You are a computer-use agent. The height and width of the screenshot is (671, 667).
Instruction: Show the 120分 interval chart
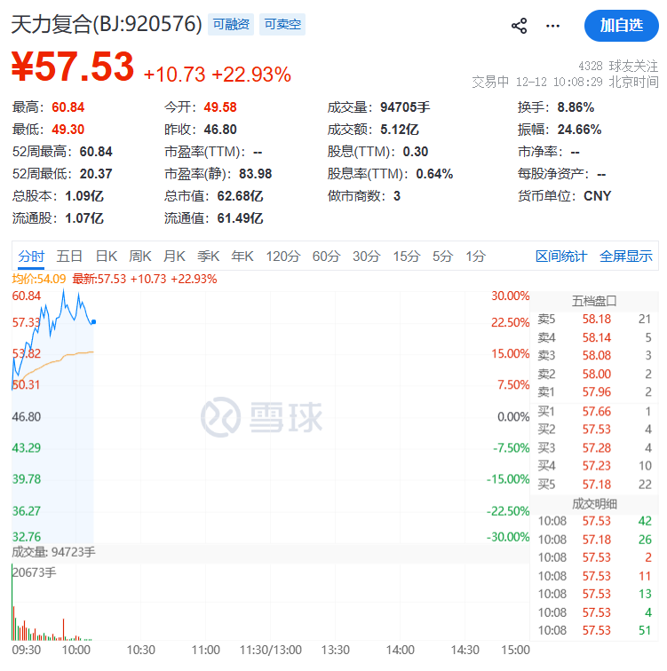coord(283,256)
